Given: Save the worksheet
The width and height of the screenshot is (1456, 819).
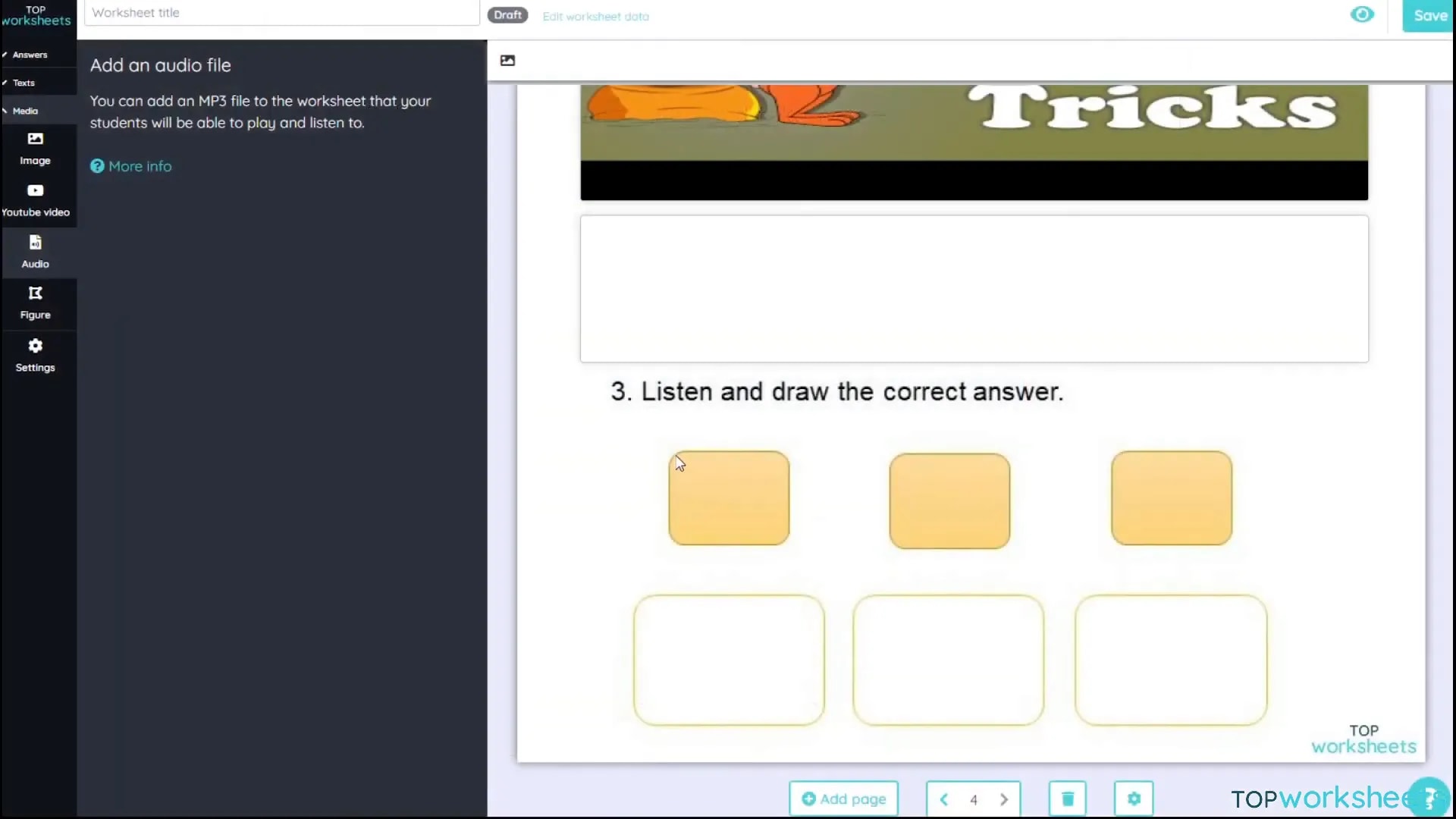Looking at the screenshot, I should 1429,15.
